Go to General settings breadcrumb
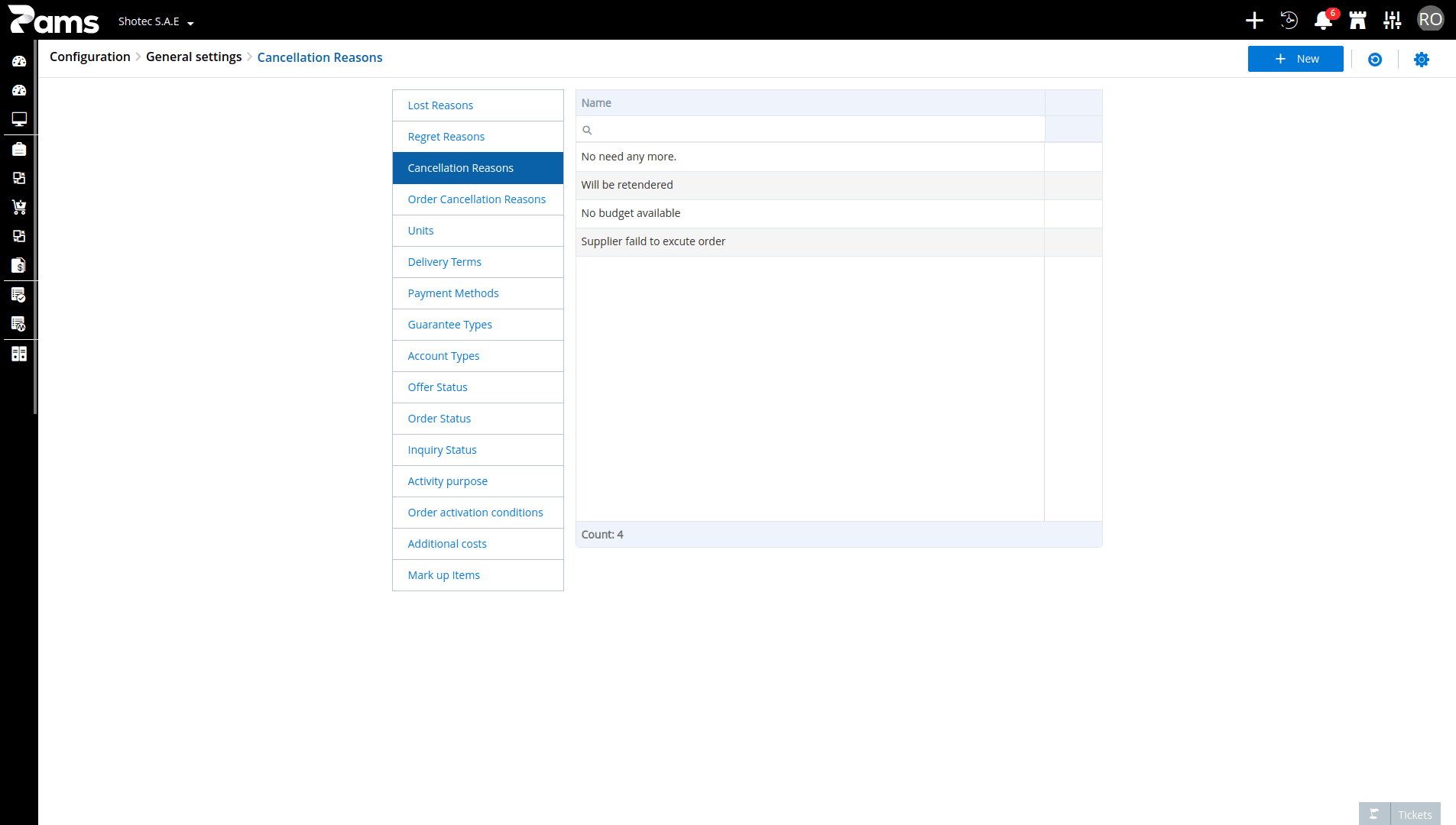The width and height of the screenshot is (1456, 825). (x=193, y=57)
